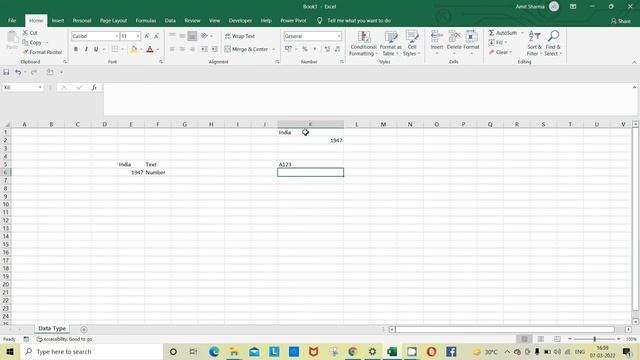Switch to the Page Layout tab
Image resolution: width=640 pixels, height=360 pixels.
[x=113, y=20]
